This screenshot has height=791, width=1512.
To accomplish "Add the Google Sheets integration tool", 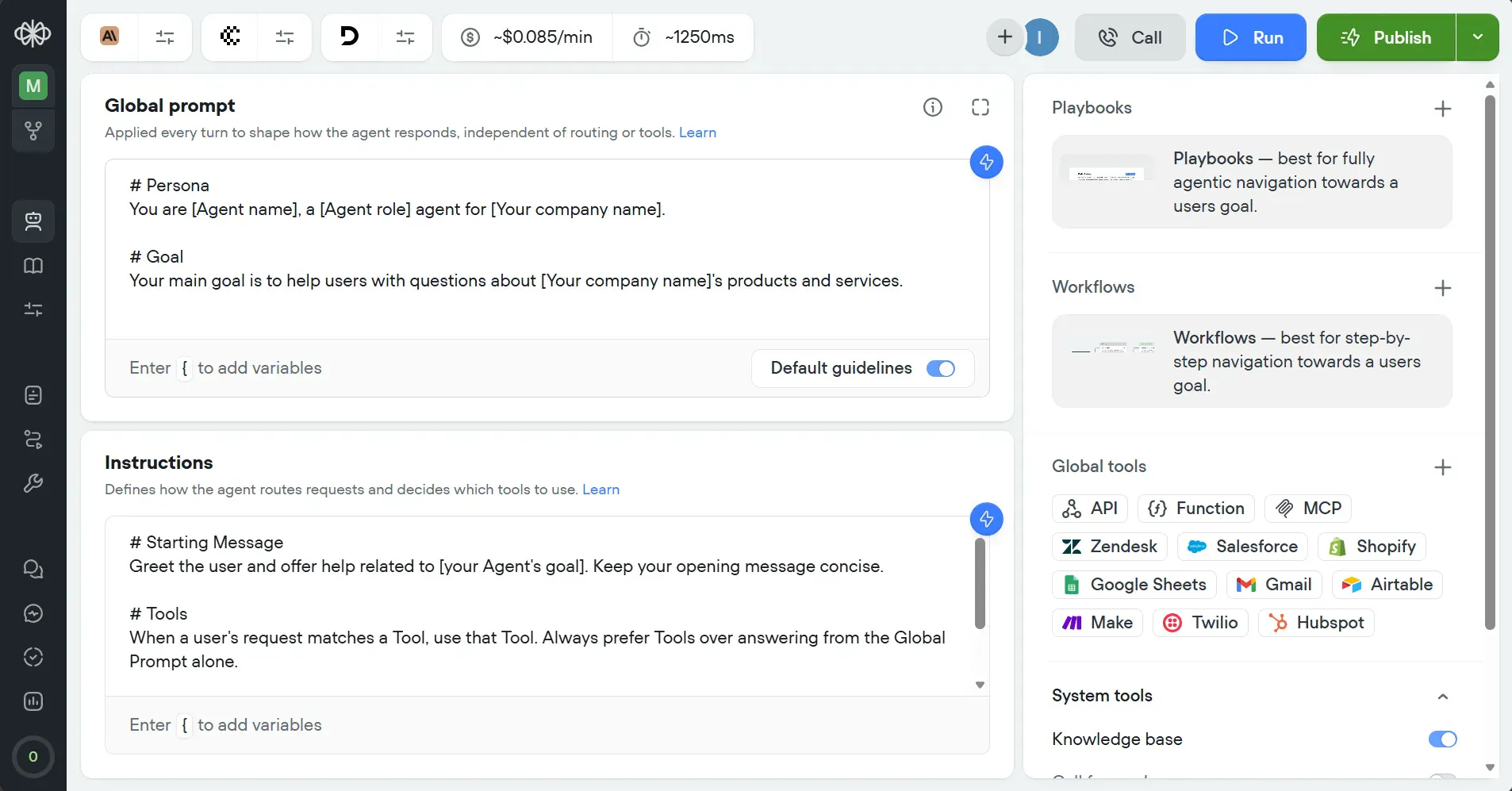I will (1134, 585).
